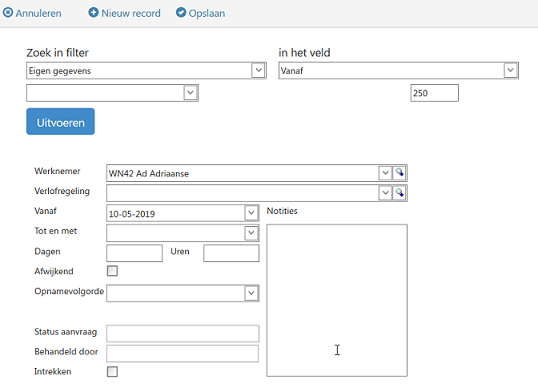The image size is (538, 388).
Task: Expand the Opnamevolgorde dropdown arrow
Action: [251, 293]
